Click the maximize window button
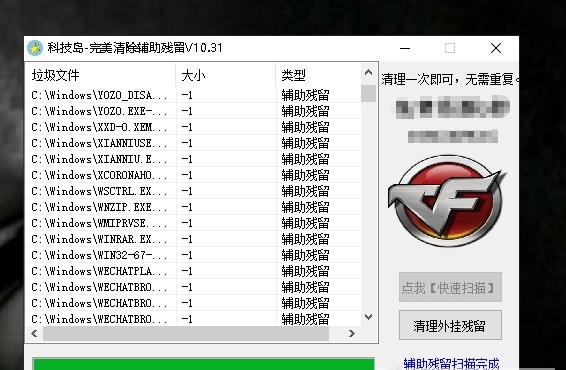This screenshot has height=370, width=566. pos(450,48)
